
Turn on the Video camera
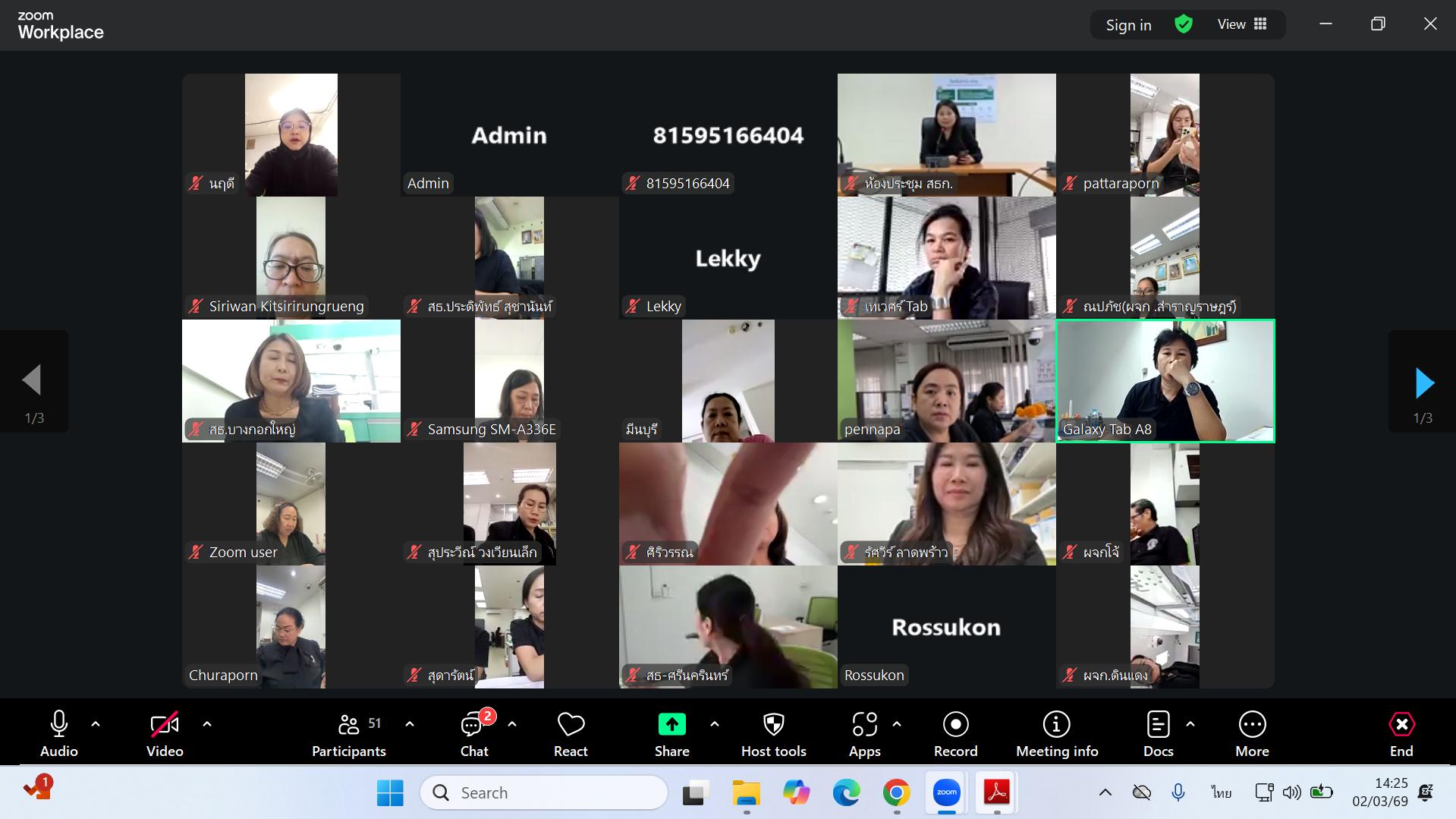pos(165,733)
